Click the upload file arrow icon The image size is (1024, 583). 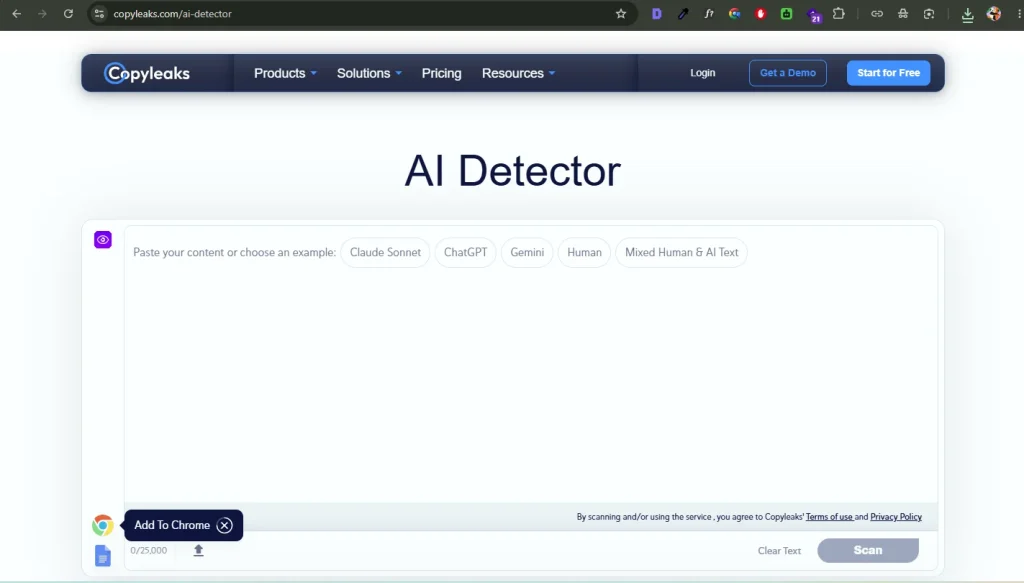199,550
